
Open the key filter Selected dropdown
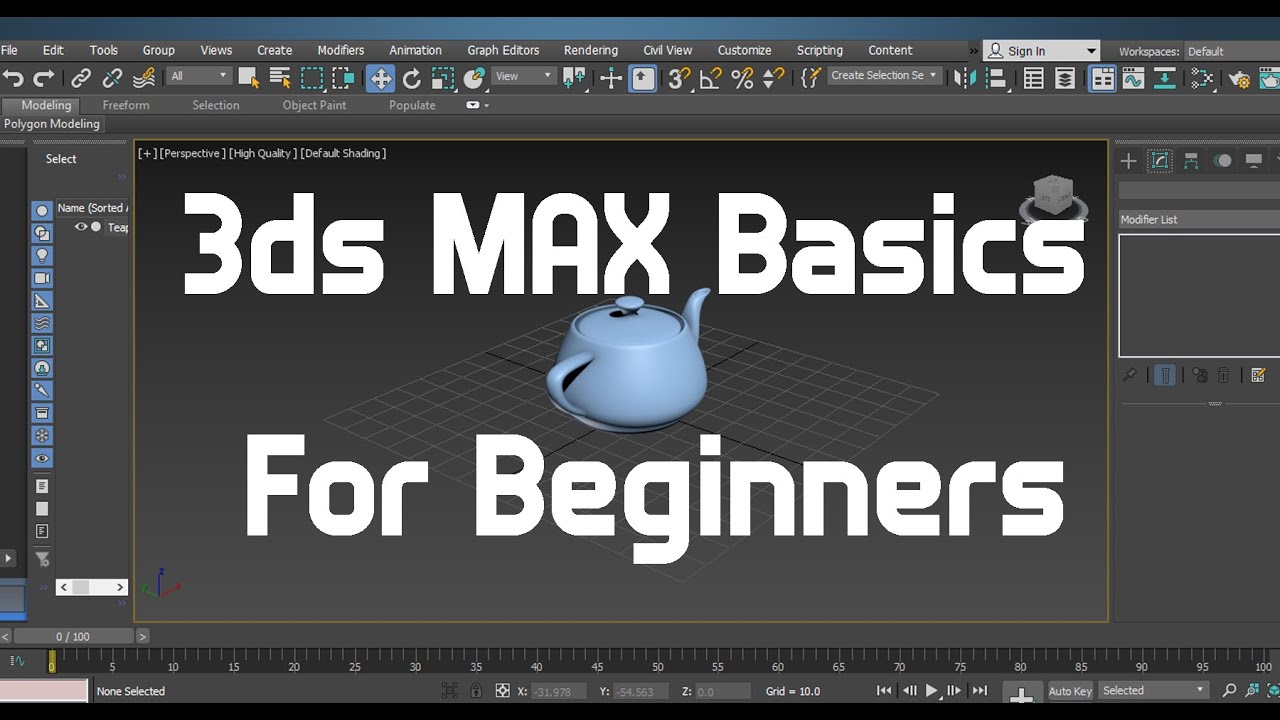pos(1153,691)
